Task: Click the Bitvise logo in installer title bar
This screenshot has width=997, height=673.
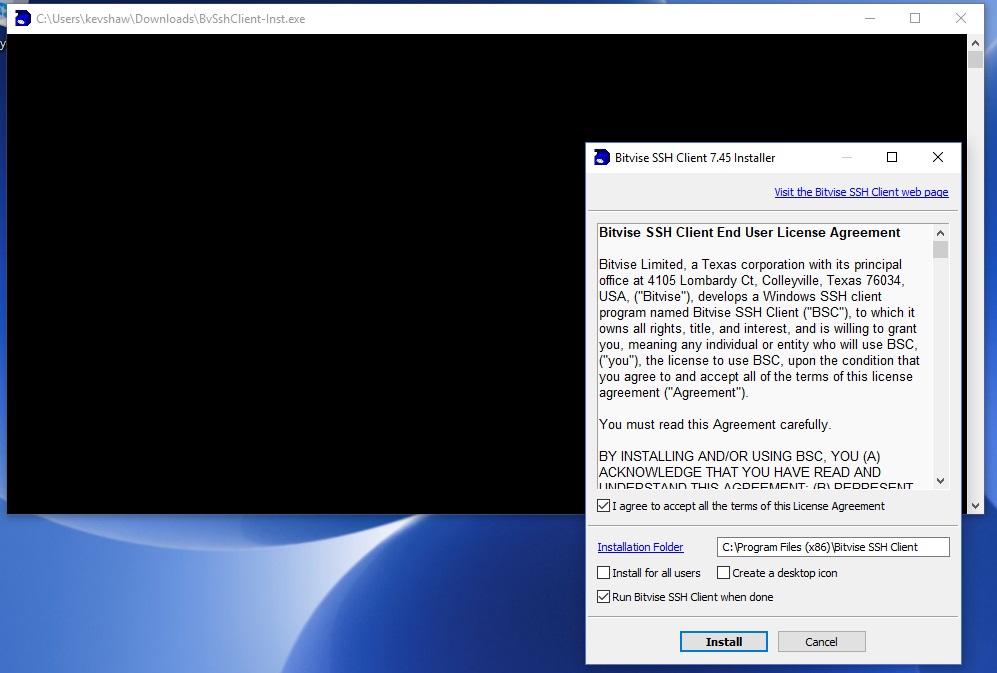Action: (x=601, y=157)
